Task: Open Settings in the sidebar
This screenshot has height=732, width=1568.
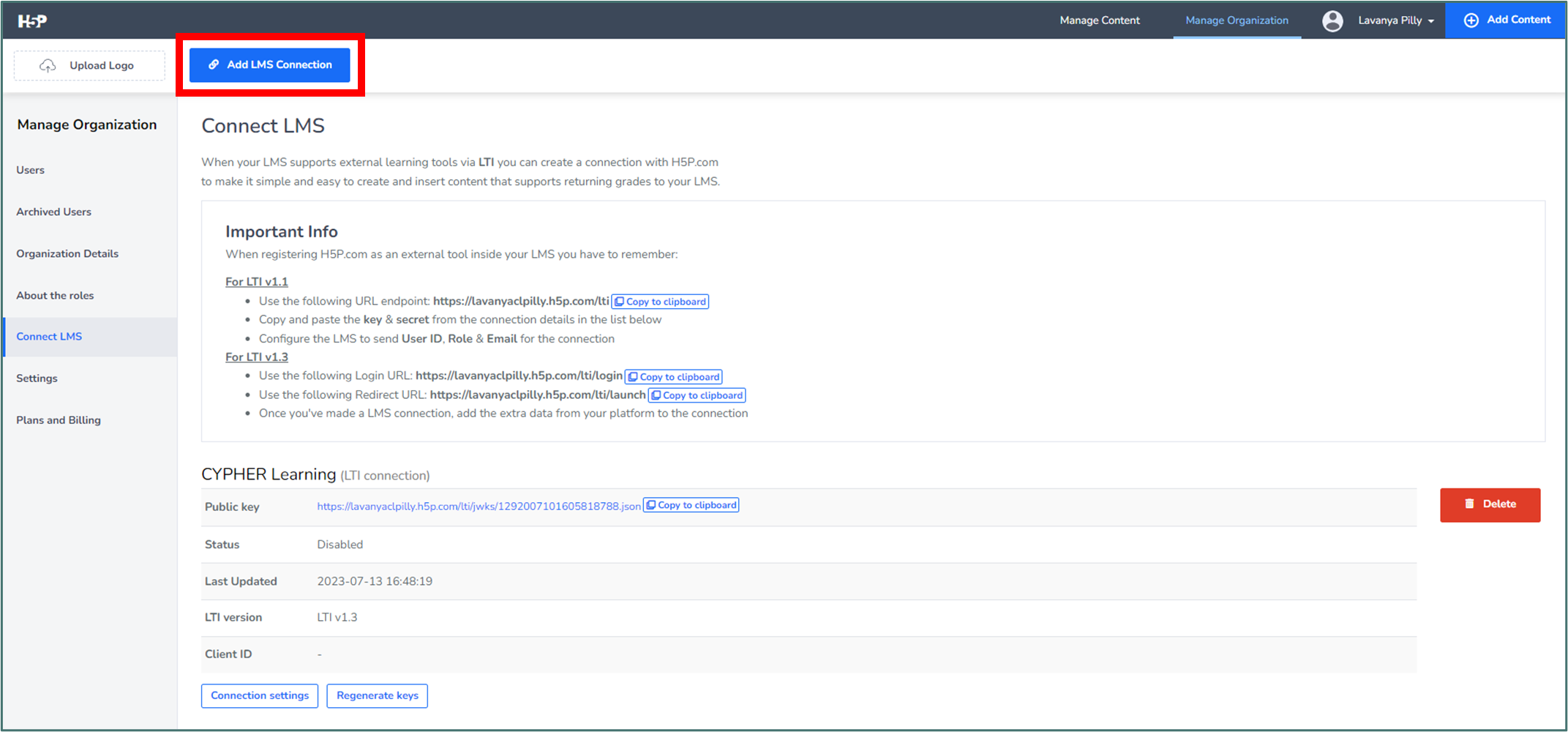Action: [x=37, y=378]
